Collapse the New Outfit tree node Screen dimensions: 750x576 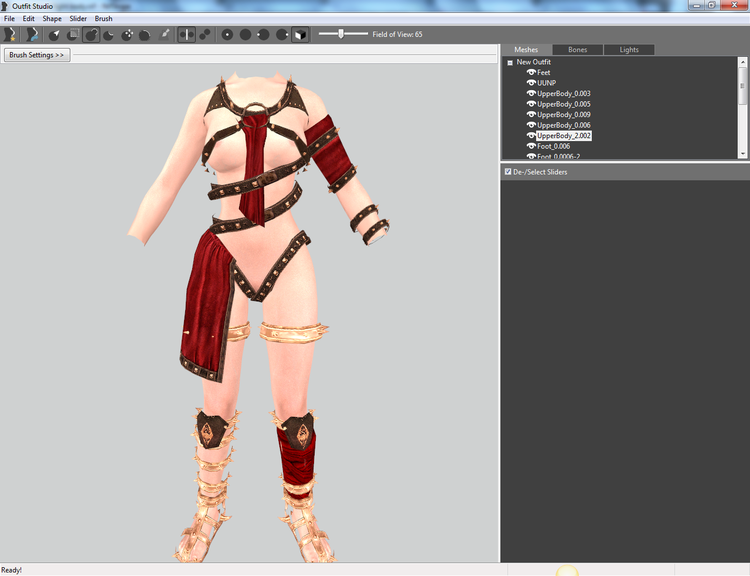tap(510, 62)
